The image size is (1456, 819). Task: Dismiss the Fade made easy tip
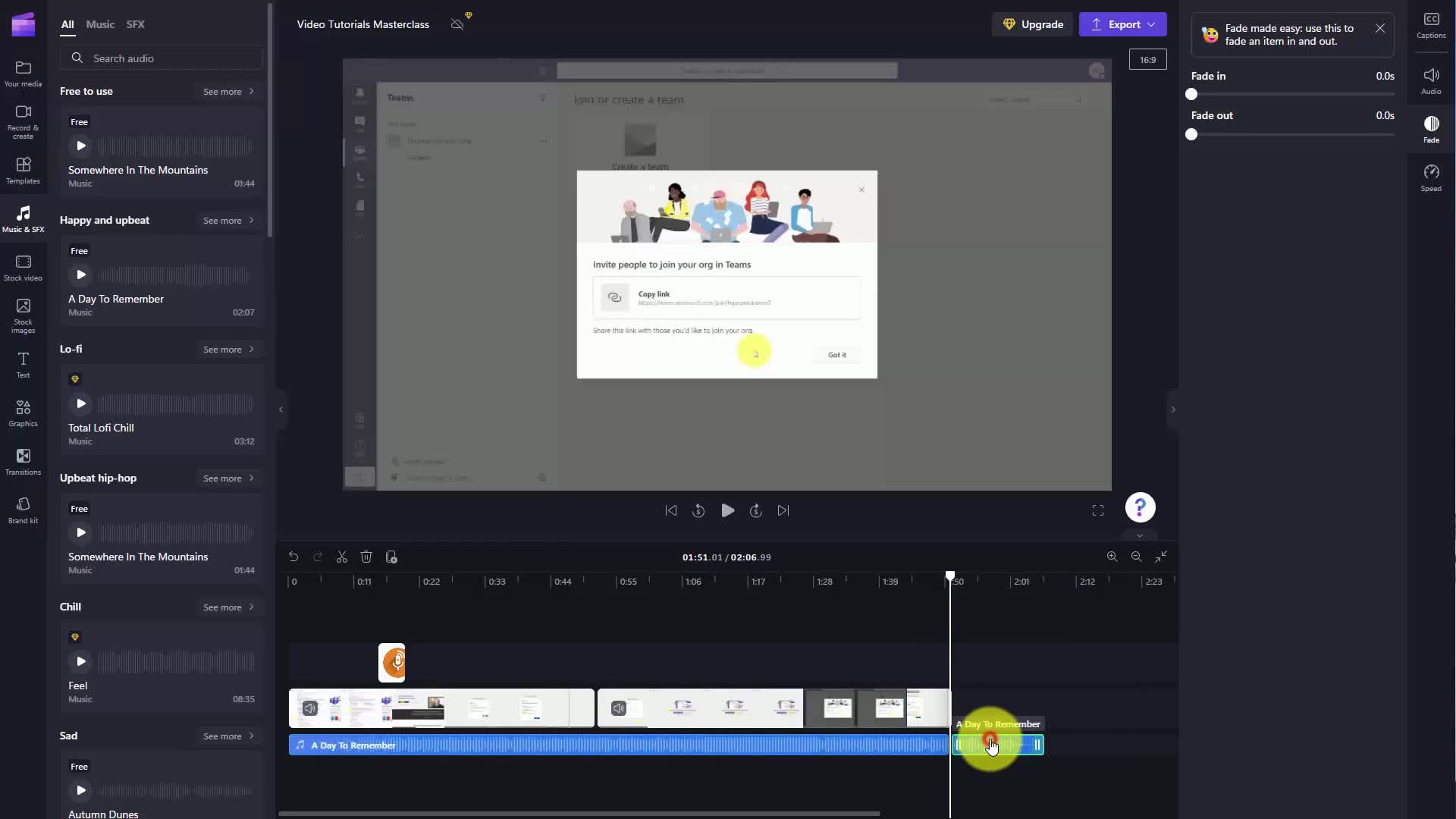pos(1379,28)
